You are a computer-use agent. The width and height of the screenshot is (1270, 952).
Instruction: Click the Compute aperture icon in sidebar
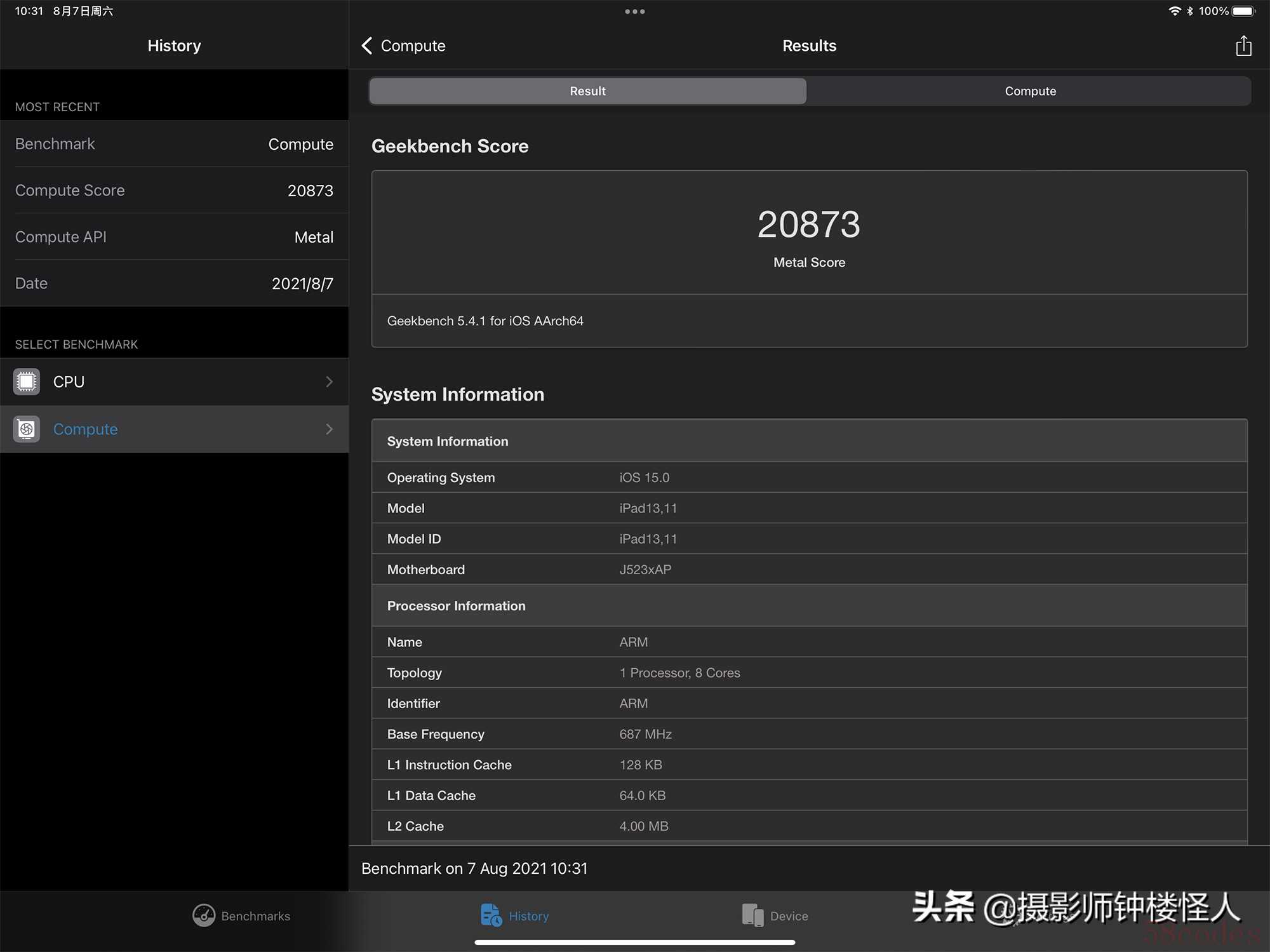(27, 429)
